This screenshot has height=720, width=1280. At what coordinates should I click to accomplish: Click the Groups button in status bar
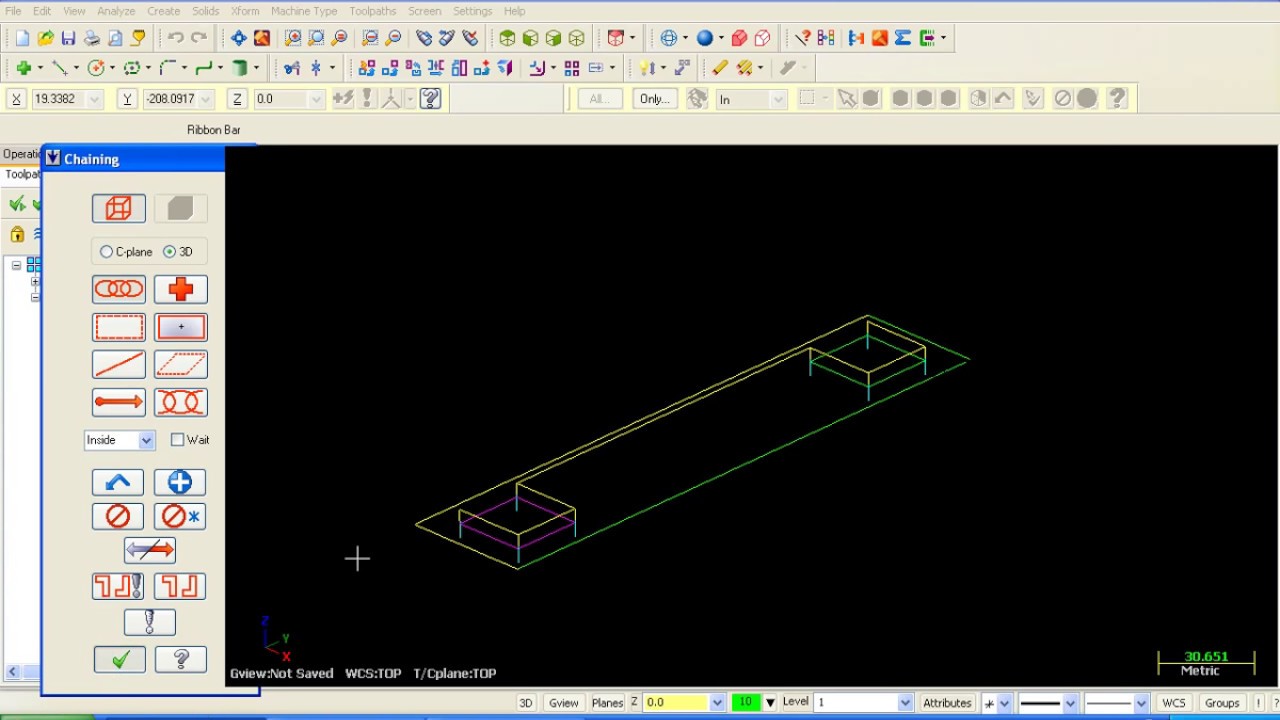pyautogui.click(x=1222, y=703)
